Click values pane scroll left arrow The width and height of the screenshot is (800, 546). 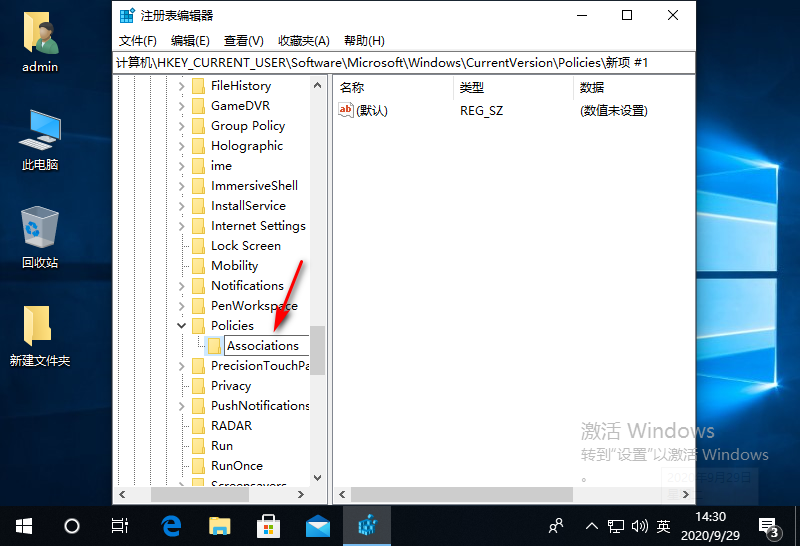tap(342, 494)
